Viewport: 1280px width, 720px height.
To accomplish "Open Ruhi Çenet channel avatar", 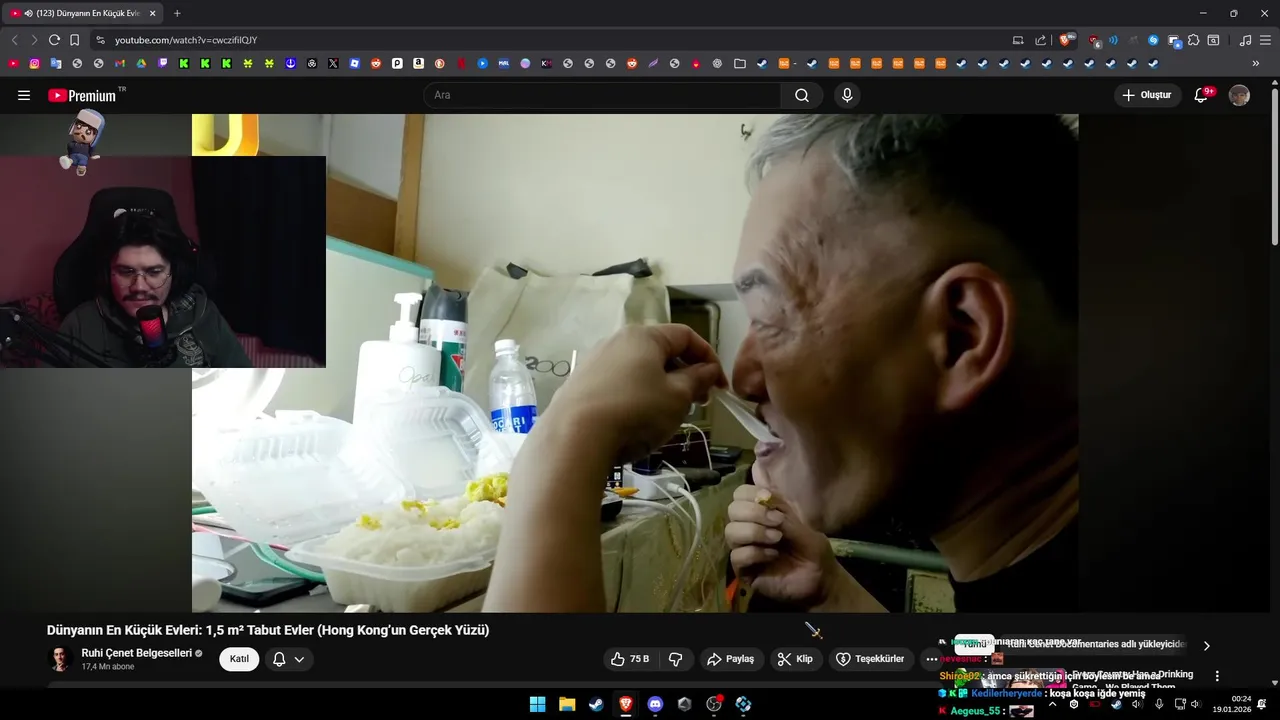I will (x=60, y=659).
